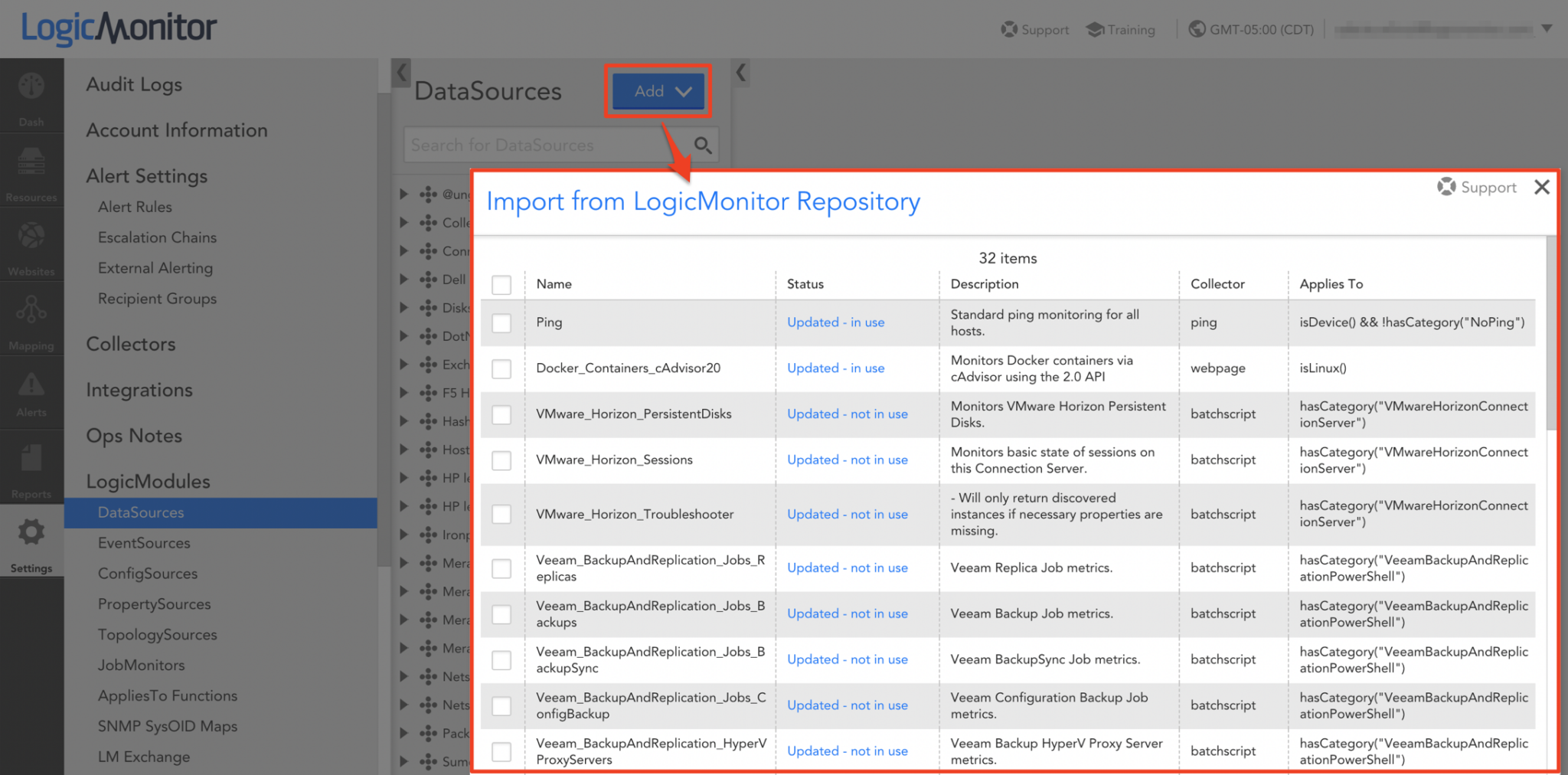This screenshot has width=1568, height=775.
Task: Select EventSources in the settings menu
Action: click(x=144, y=543)
